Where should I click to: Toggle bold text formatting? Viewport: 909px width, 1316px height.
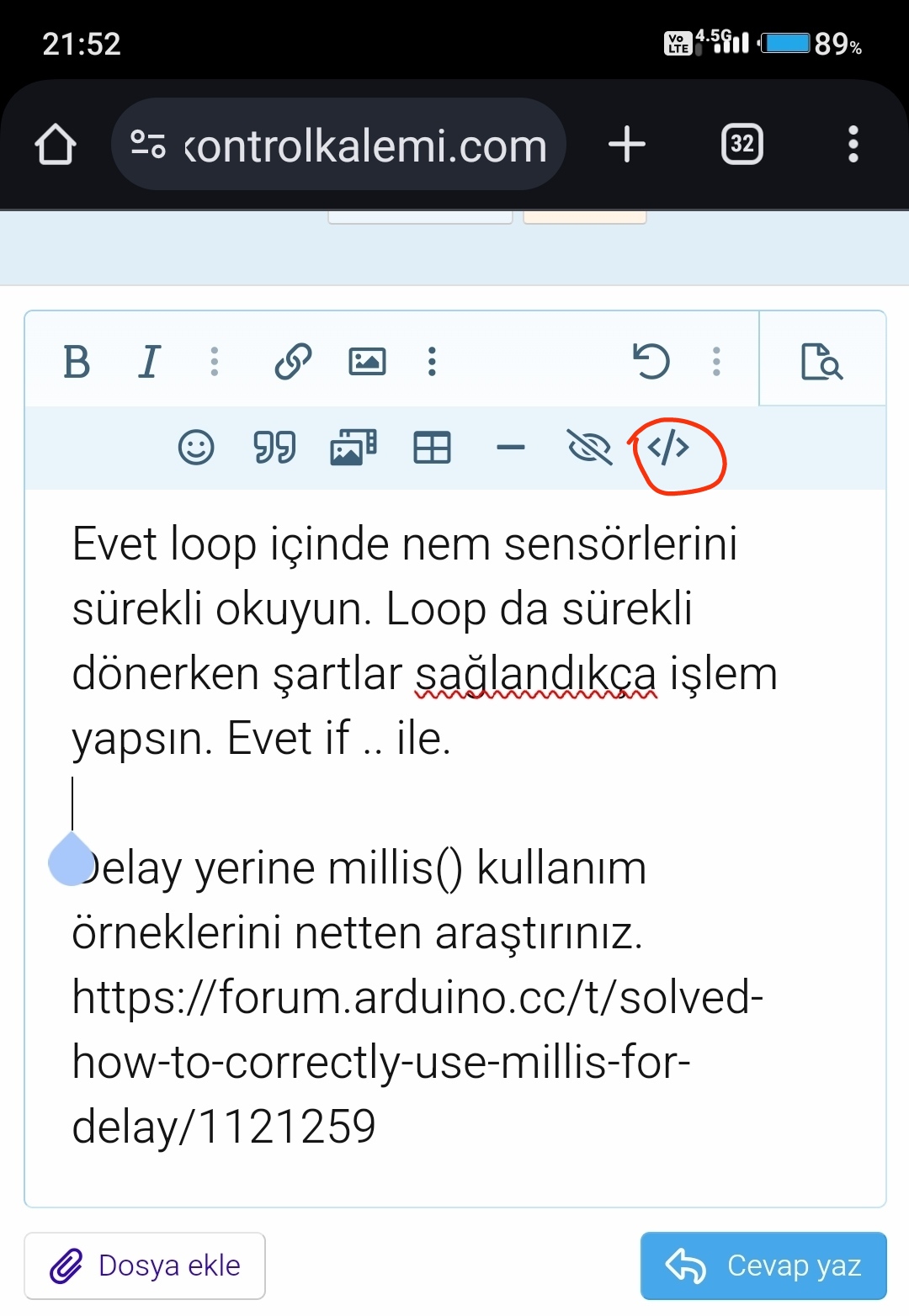click(x=77, y=362)
